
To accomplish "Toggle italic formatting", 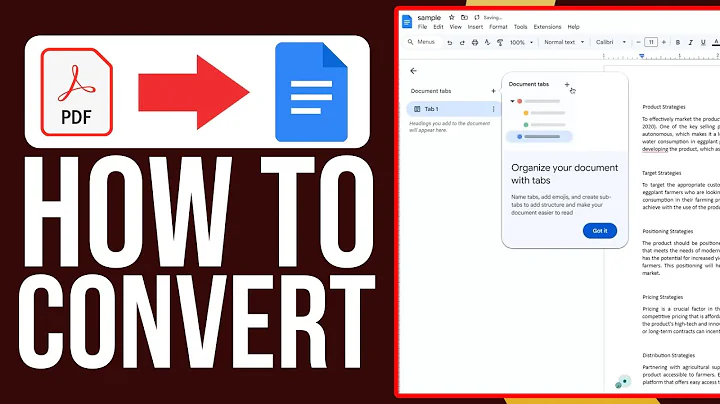I will click(x=690, y=42).
